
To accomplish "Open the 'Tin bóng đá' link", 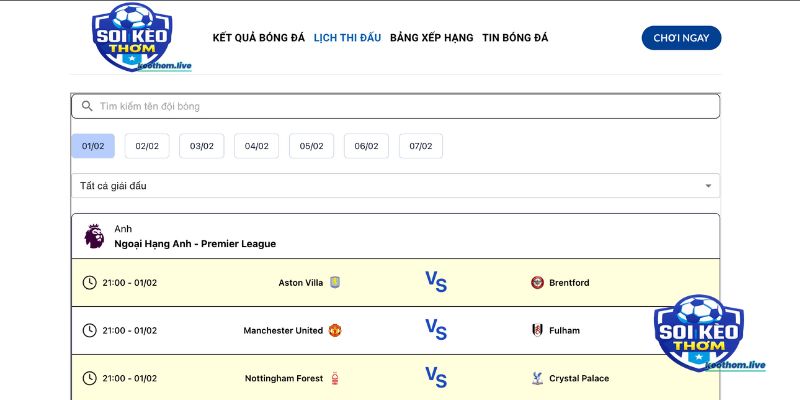I will click(515, 38).
